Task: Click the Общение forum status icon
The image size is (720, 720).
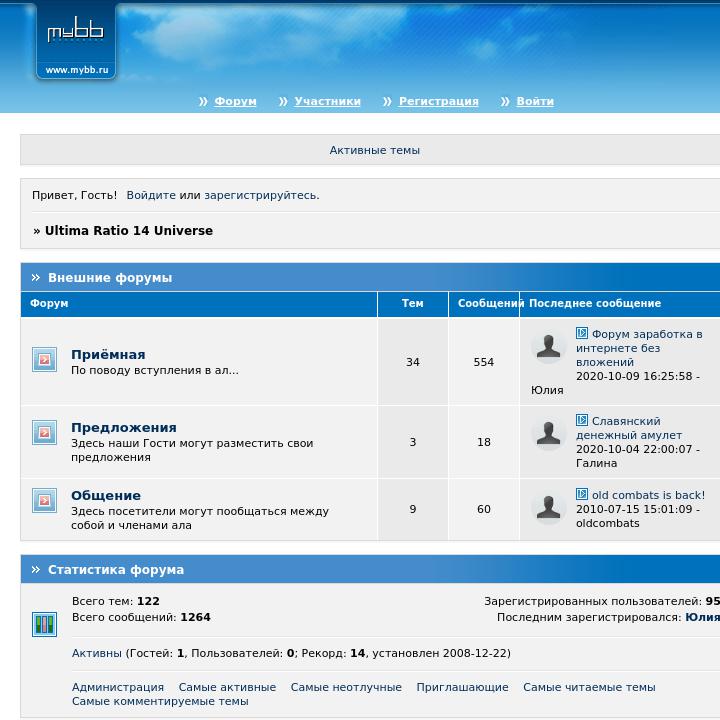Action: [x=45, y=500]
